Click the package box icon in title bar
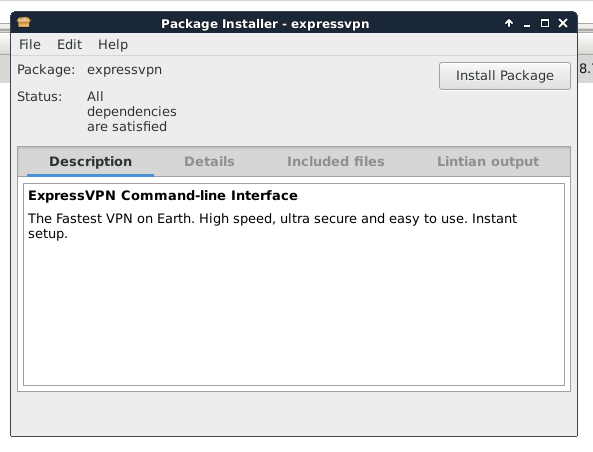This screenshot has width=593, height=452. pos(24,23)
